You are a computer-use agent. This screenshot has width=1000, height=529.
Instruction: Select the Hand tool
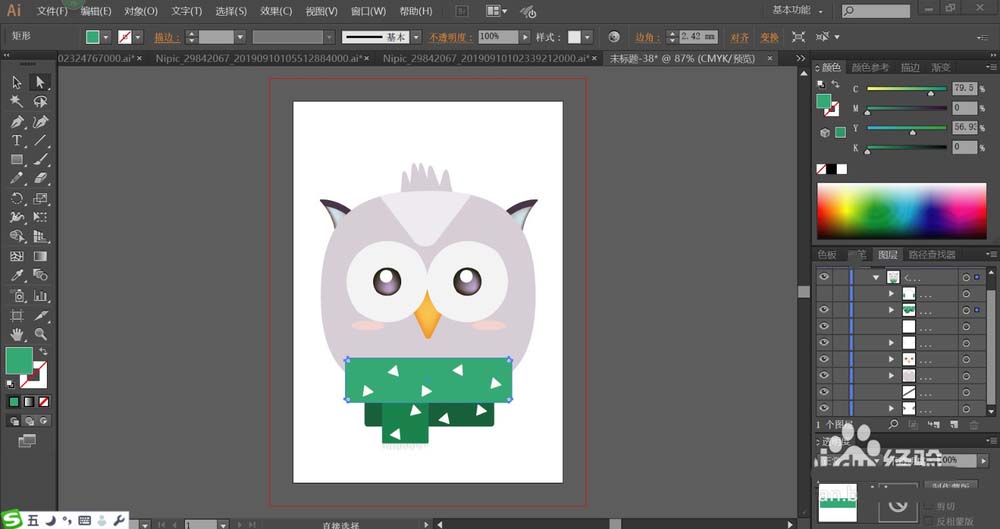17,334
